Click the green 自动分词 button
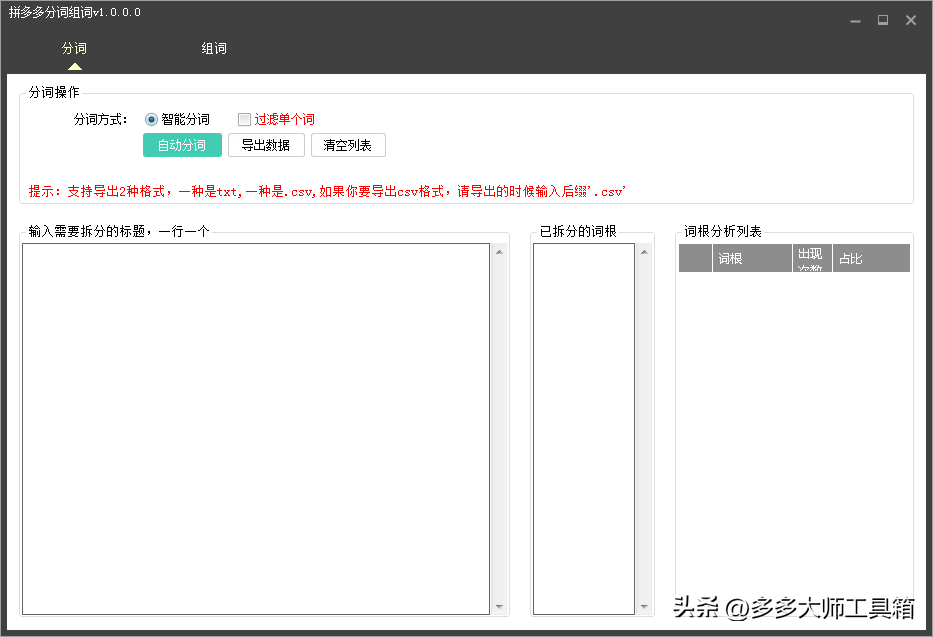Screen dimensions: 933x637 coord(181,144)
